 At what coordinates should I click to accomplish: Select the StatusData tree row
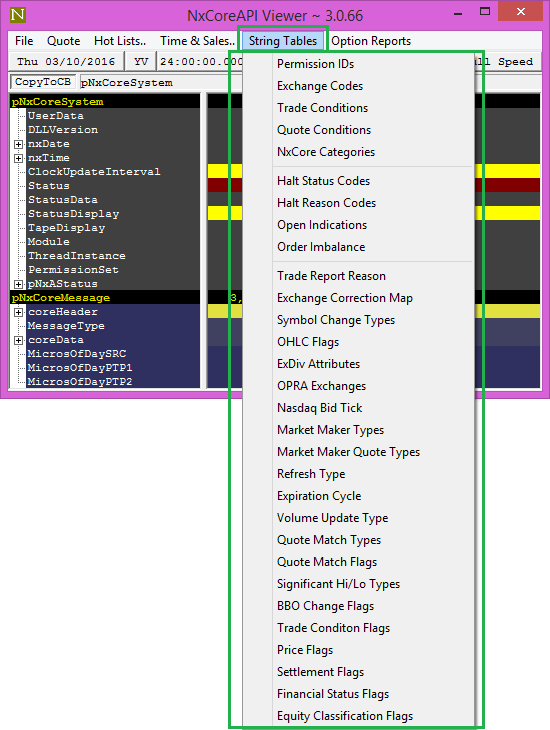click(63, 200)
